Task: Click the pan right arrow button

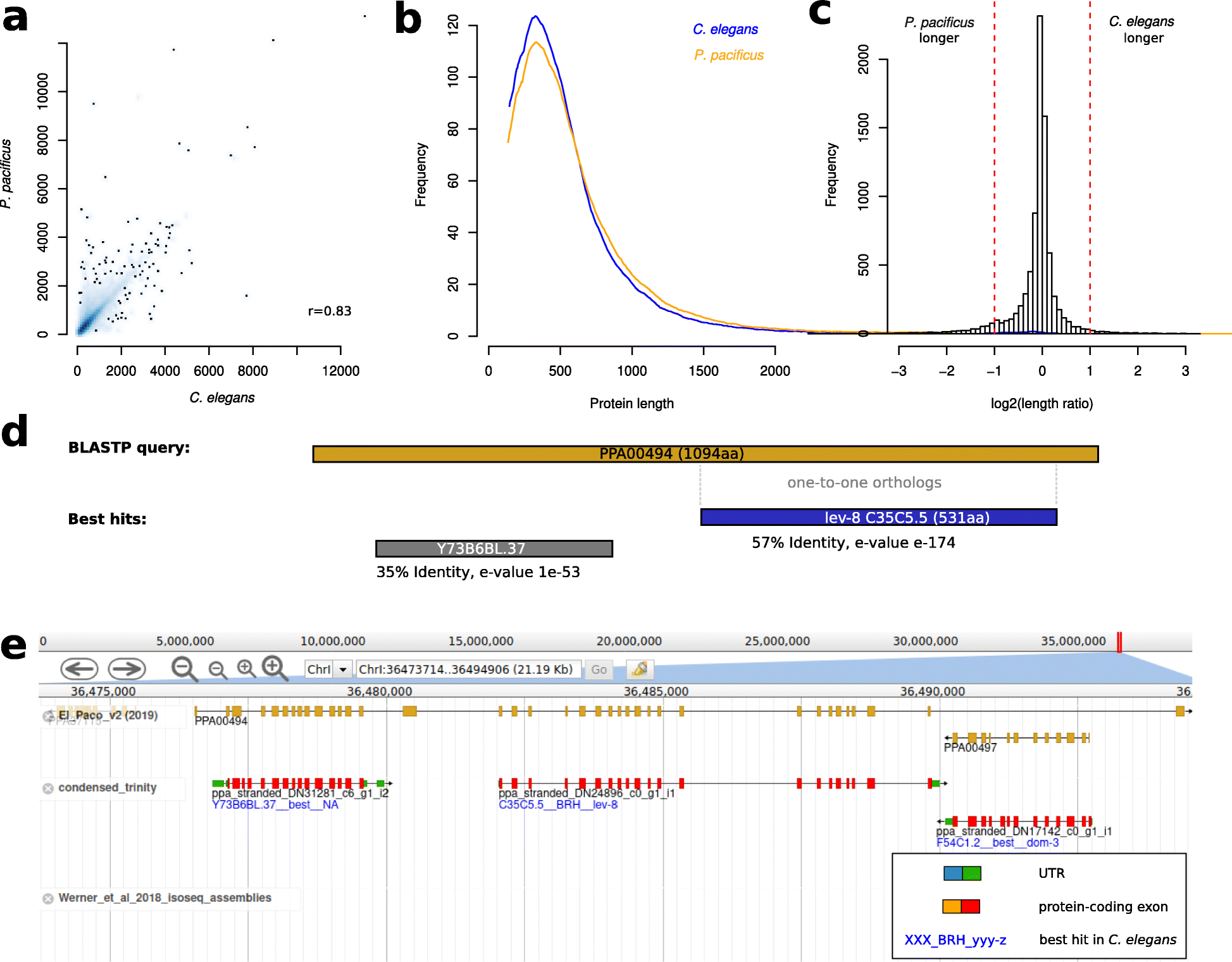Action: [x=127, y=668]
